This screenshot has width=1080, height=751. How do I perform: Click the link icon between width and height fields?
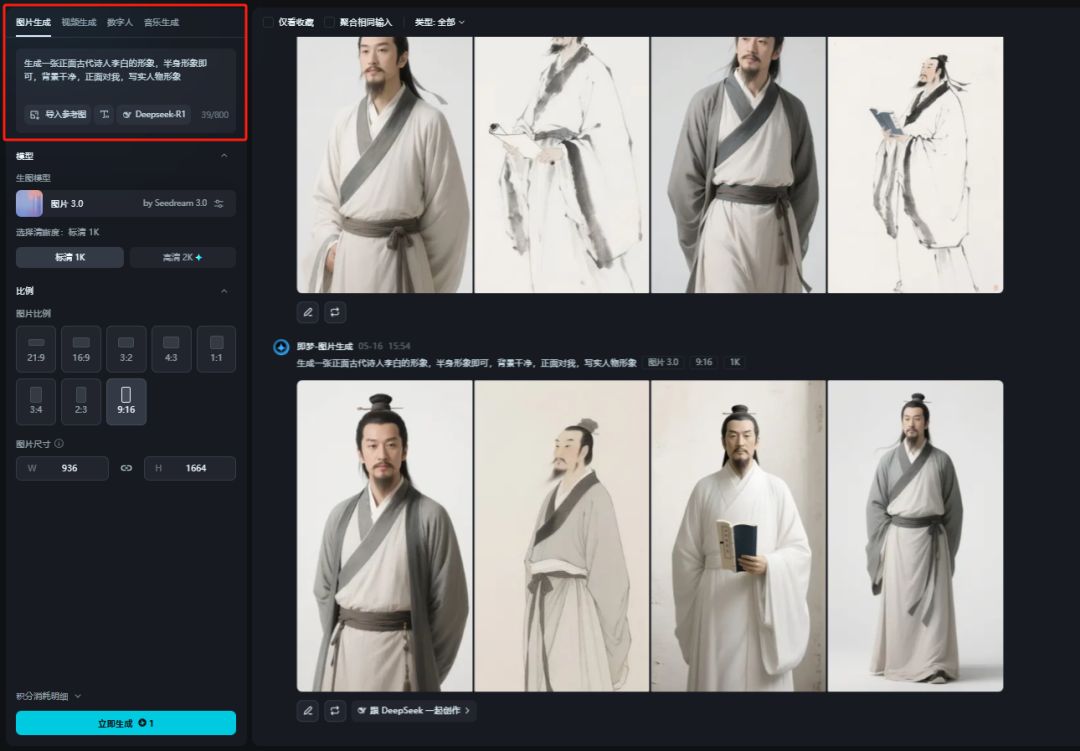[x=126, y=468]
